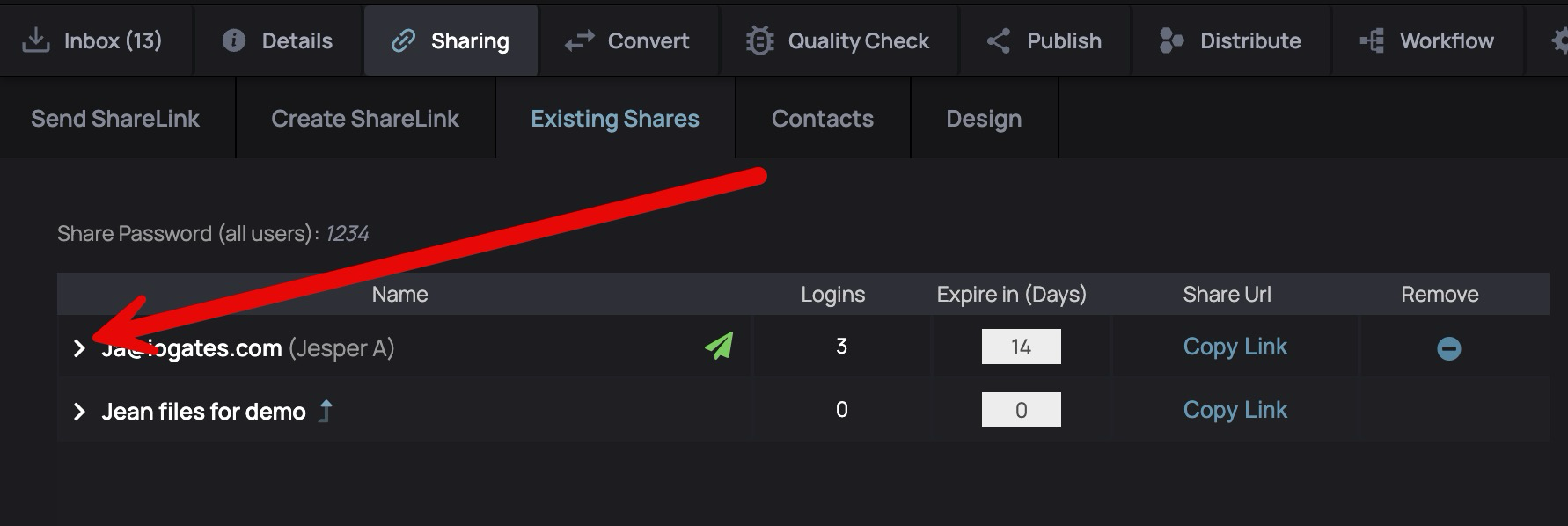Image resolution: width=1568 pixels, height=526 pixels.
Task: Click the Convert arrows icon
Action: click(580, 41)
